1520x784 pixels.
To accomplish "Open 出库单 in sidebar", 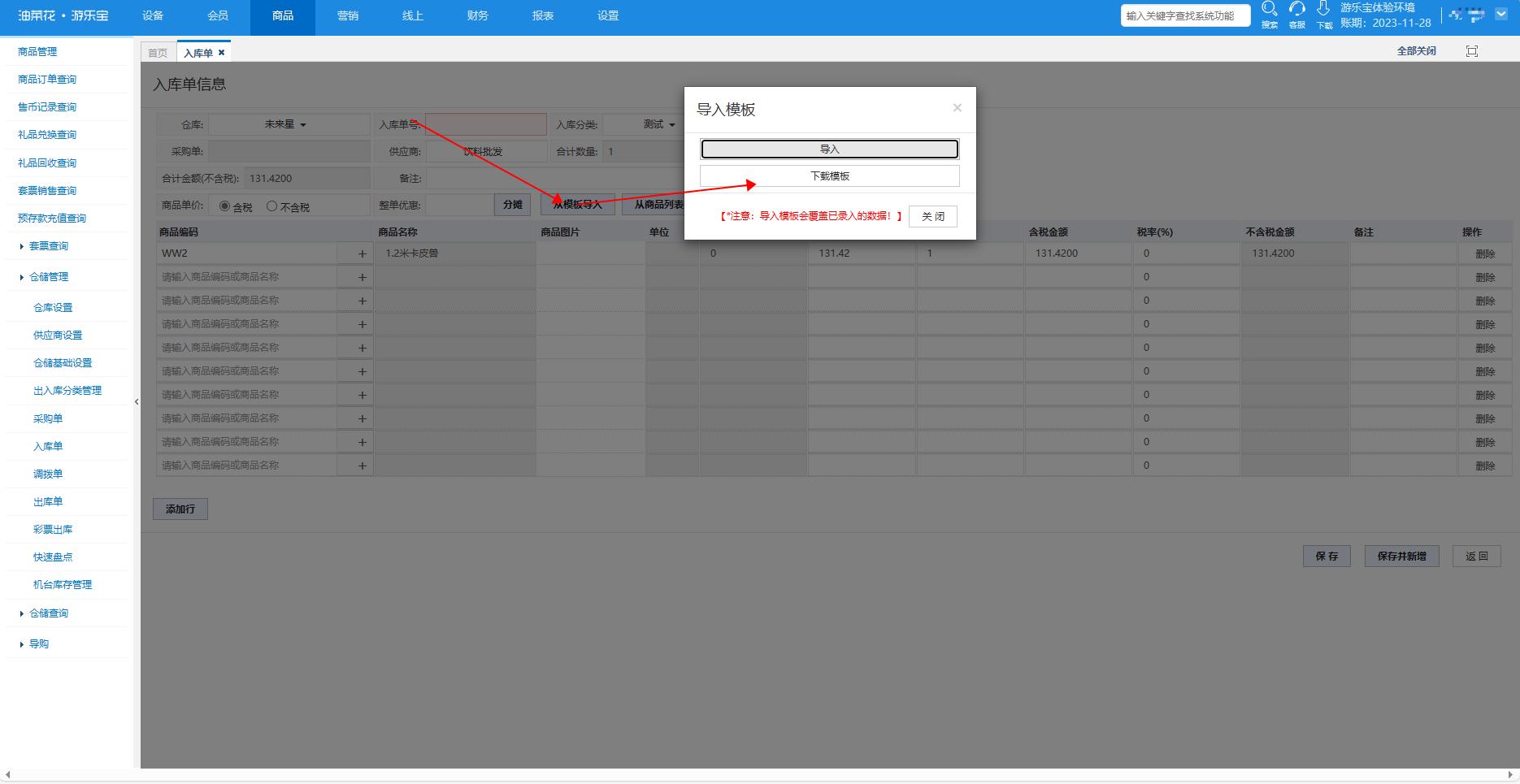I will 48,502.
